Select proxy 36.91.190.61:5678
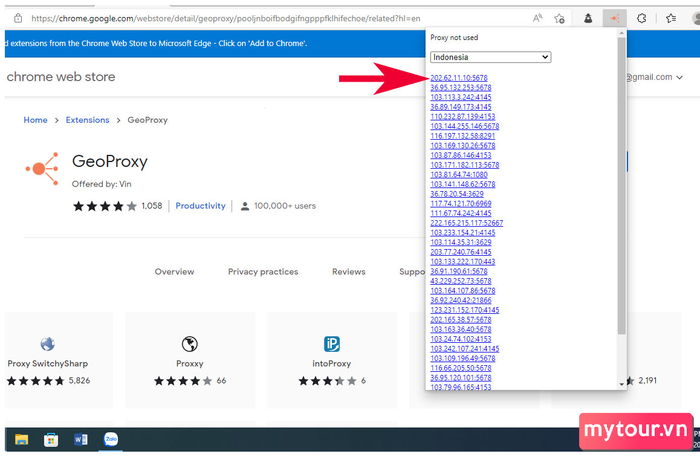Image resolution: width=700 pixels, height=459 pixels. (x=459, y=271)
